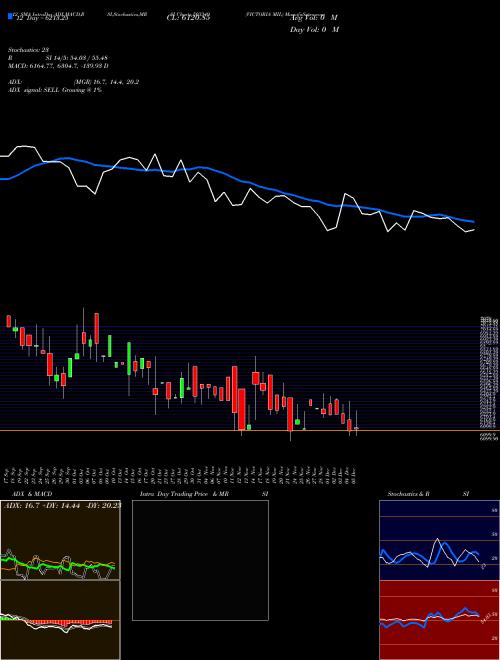Select the MACD: 6164.77 values line

[x=58, y=66]
